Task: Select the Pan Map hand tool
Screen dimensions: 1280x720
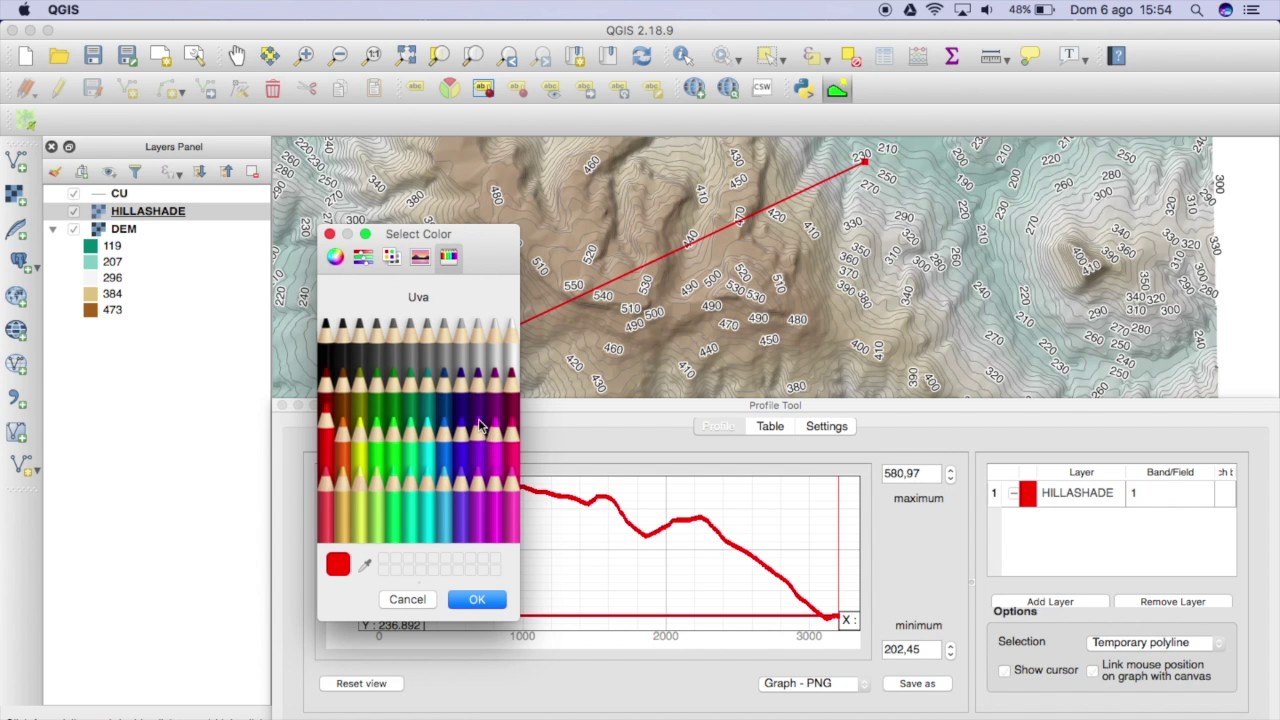Action: tap(236, 56)
